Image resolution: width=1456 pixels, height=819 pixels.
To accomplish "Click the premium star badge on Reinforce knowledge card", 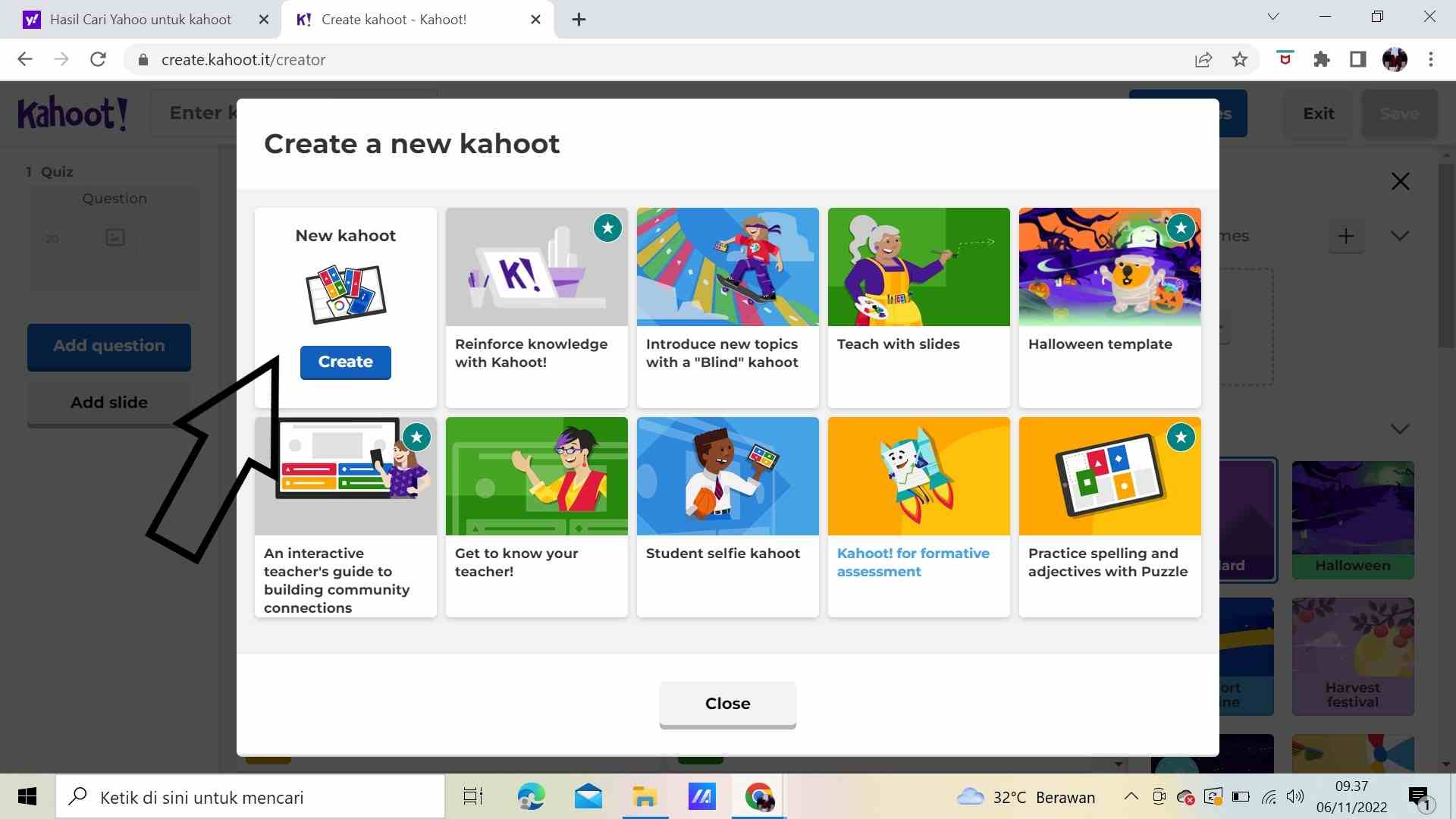I will point(607,227).
